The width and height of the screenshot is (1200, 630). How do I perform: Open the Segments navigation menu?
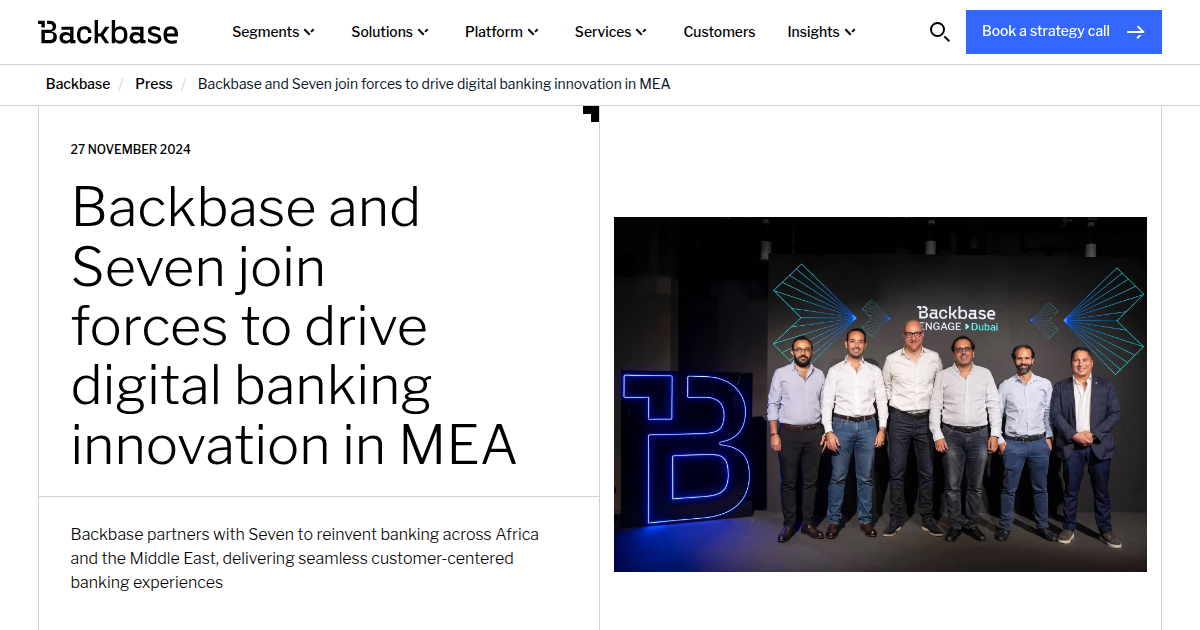266,31
